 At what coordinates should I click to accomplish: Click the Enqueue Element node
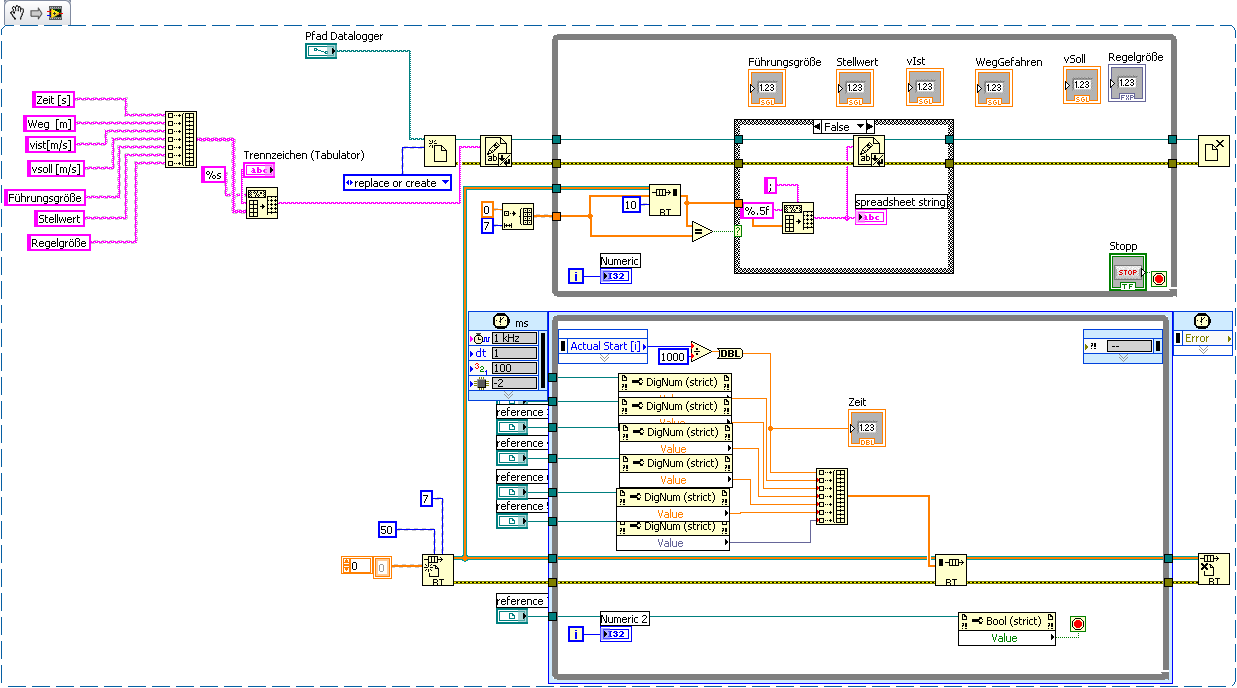(x=951, y=570)
